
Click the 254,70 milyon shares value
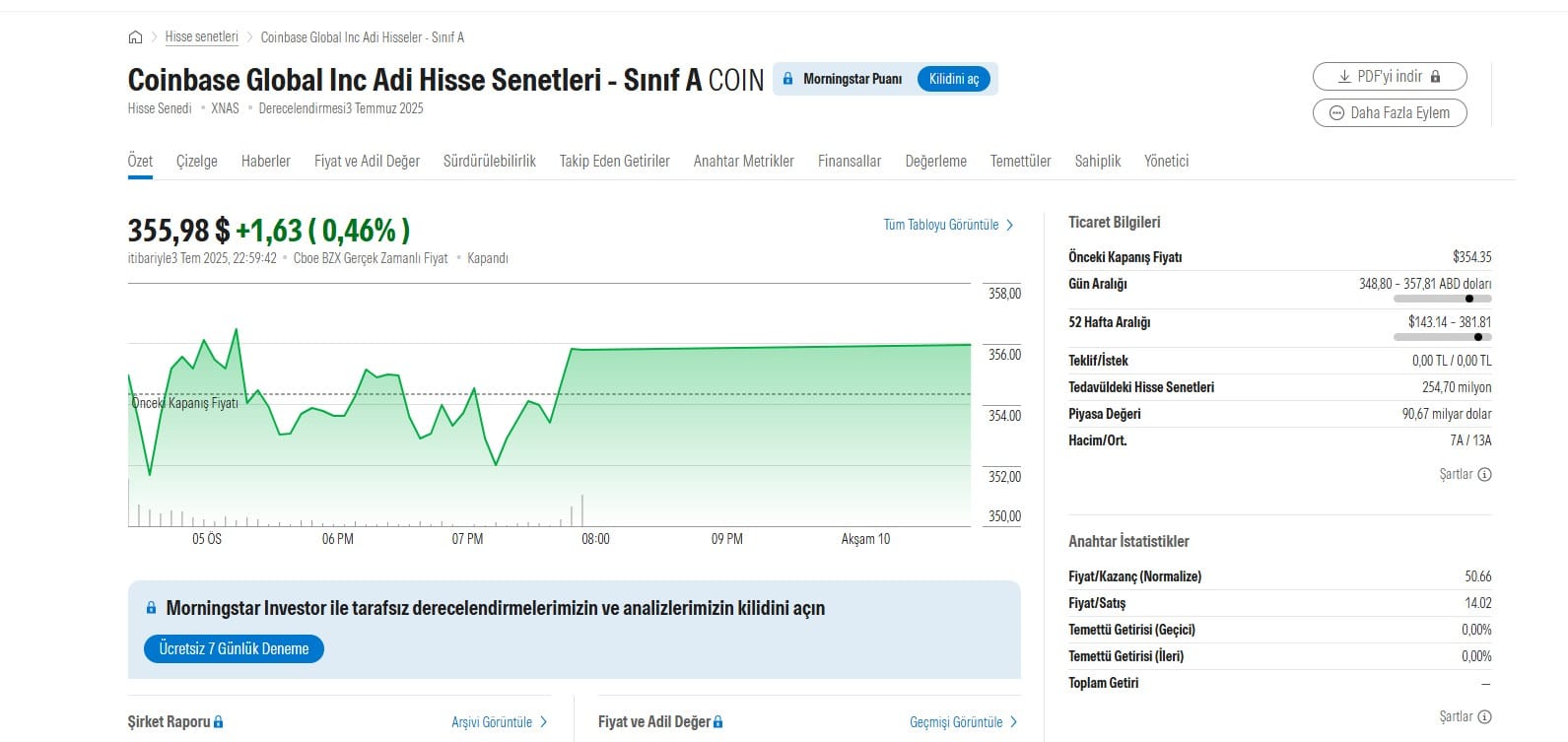pyautogui.click(x=1457, y=387)
